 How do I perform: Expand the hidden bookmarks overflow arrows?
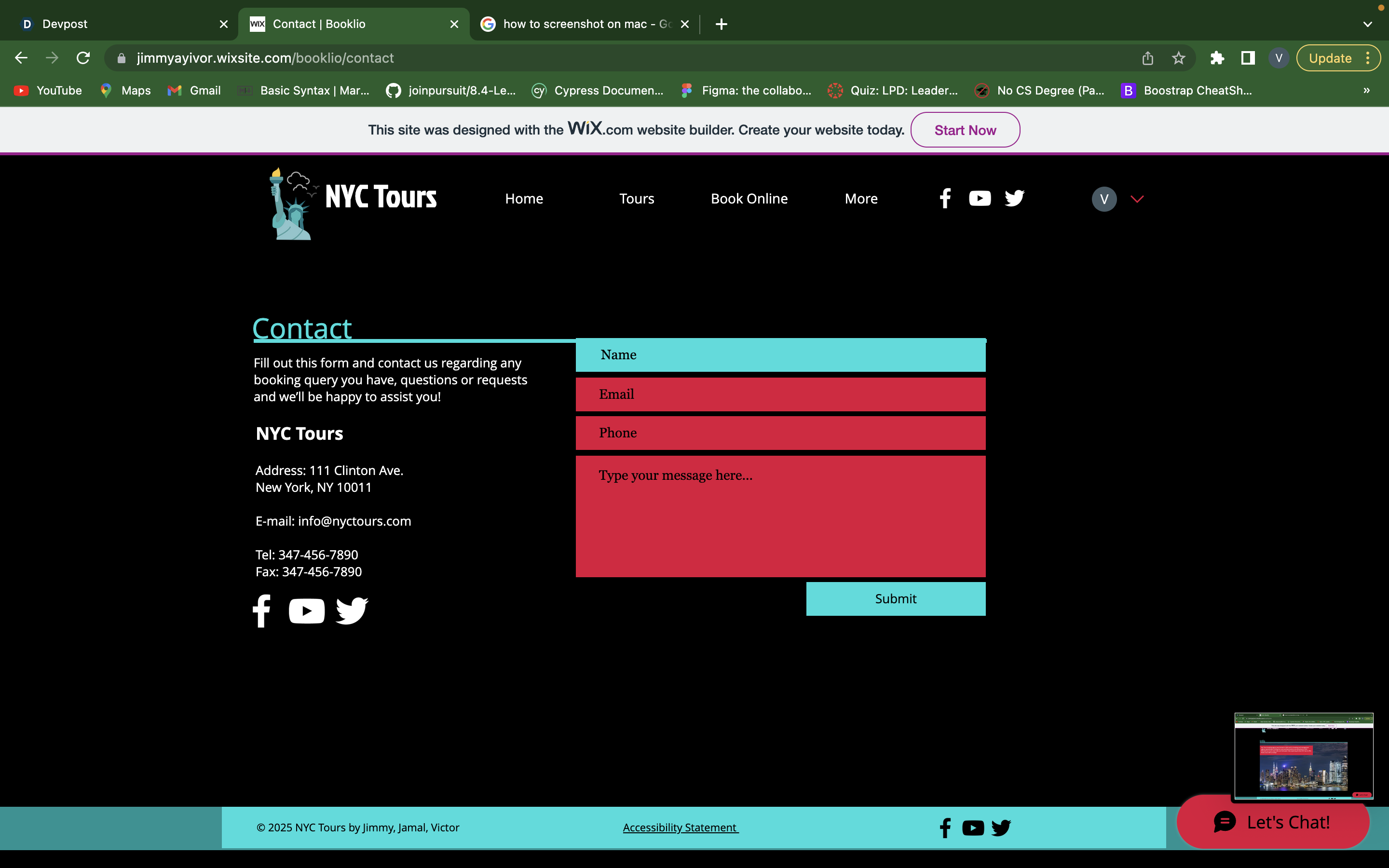click(x=1367, y=91)
